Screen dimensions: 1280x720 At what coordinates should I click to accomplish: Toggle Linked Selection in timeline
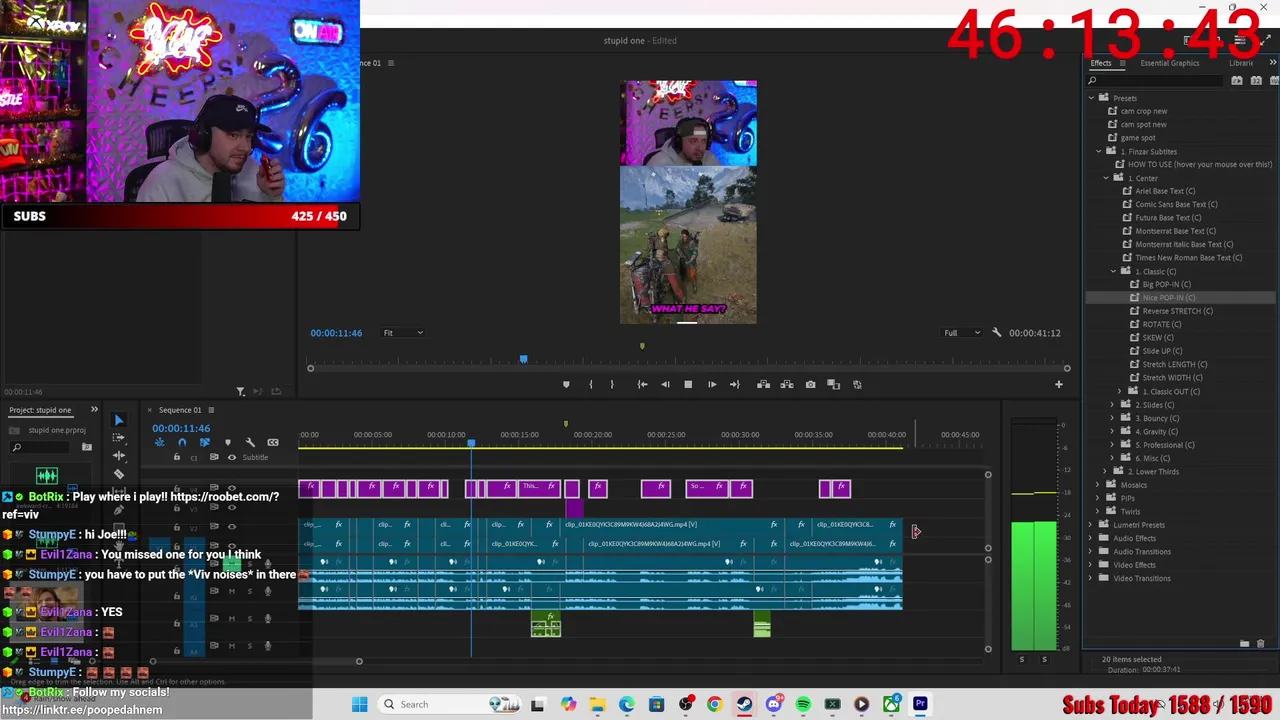pyautogui.click(x=204, y=442)
